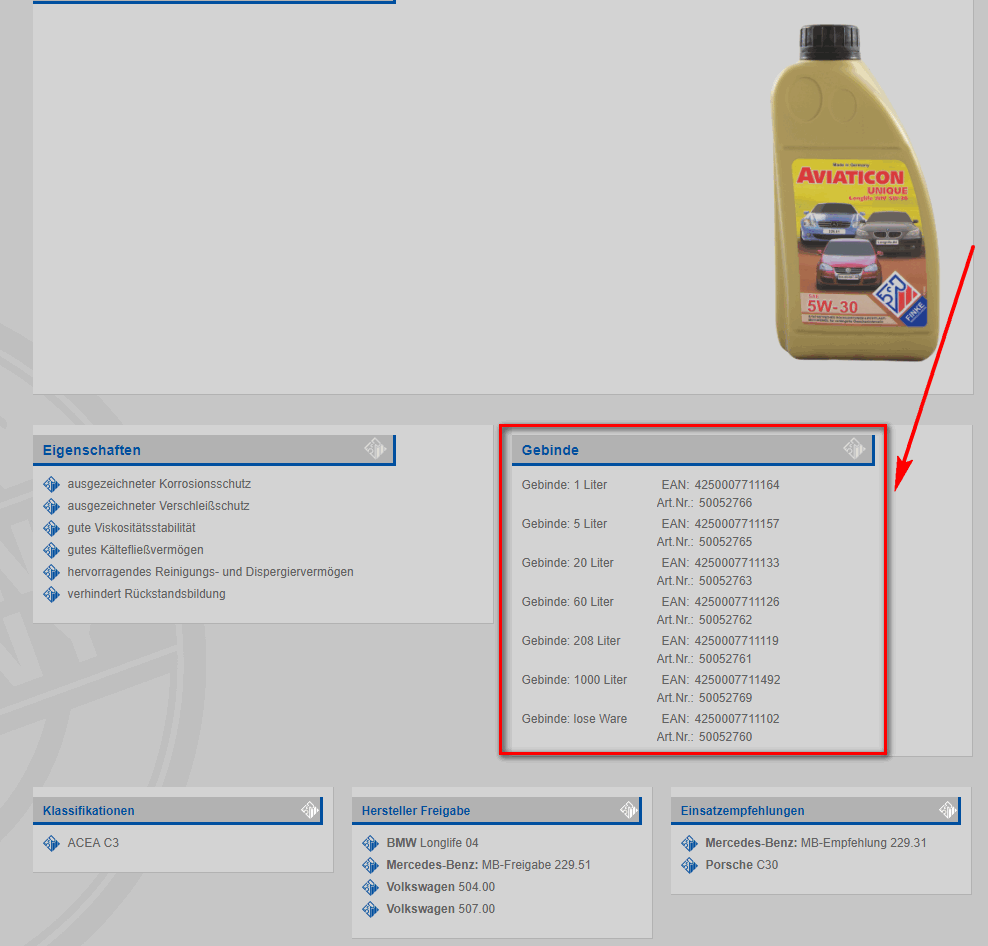Click article number 50052766

pos(725,503)
